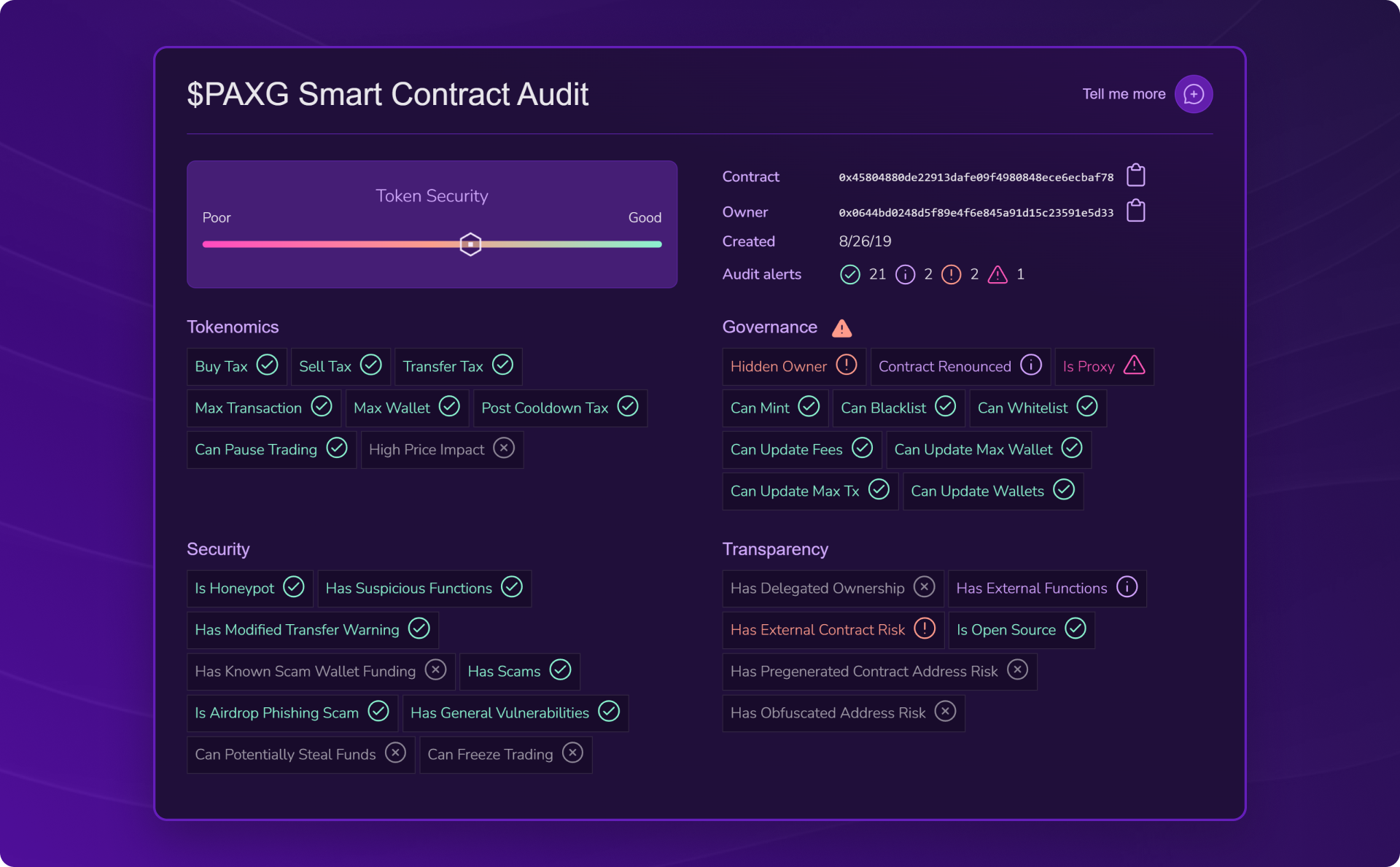Open the info icon on Has External Functions
Viewport: 1400px width, 867px height.
coord(1127,586)
